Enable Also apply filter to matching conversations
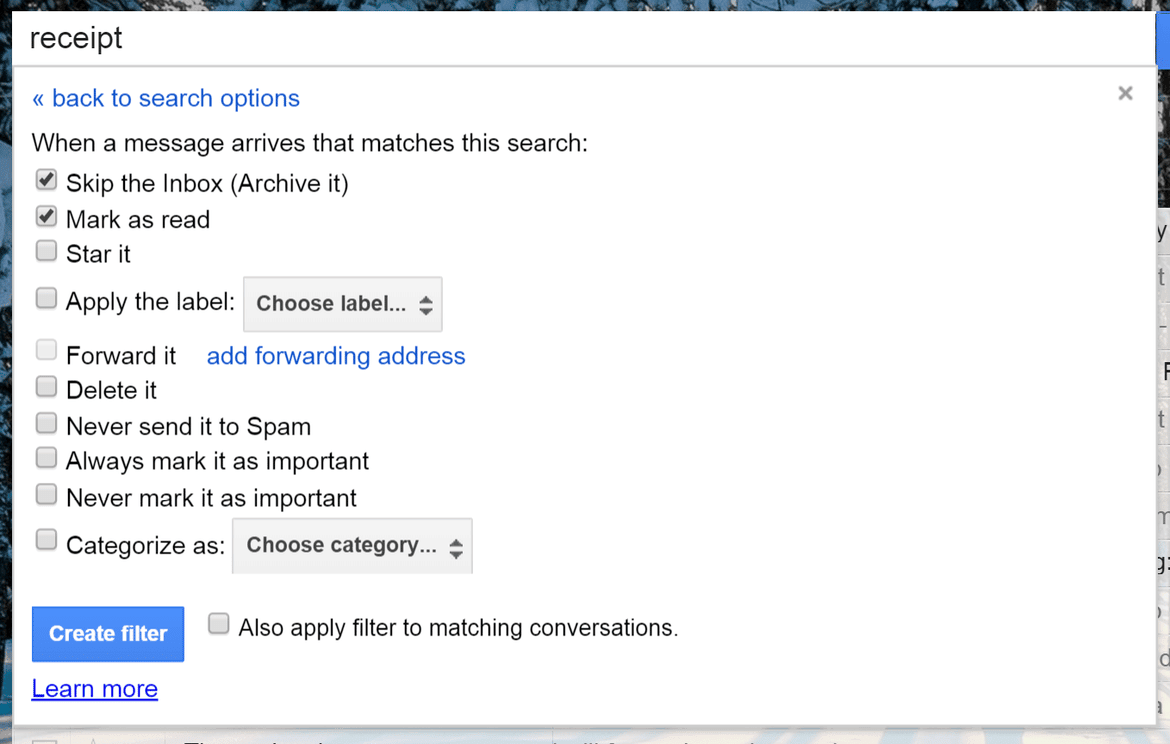 click(218, 623)
